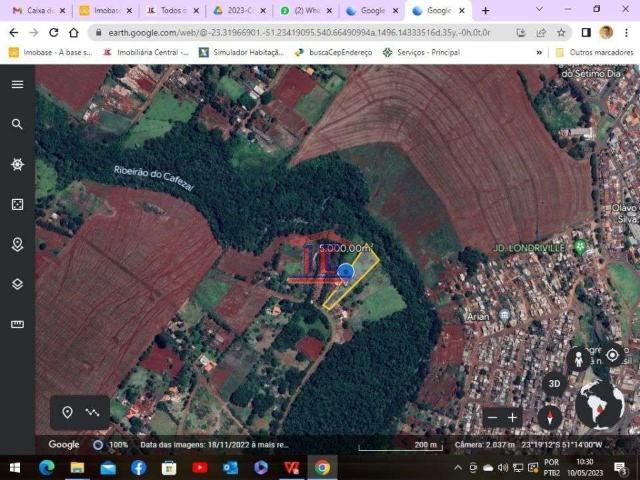Close the WhatsApp tab
The height and width of the screenshot is (480, 640).
tap(329, 11)
